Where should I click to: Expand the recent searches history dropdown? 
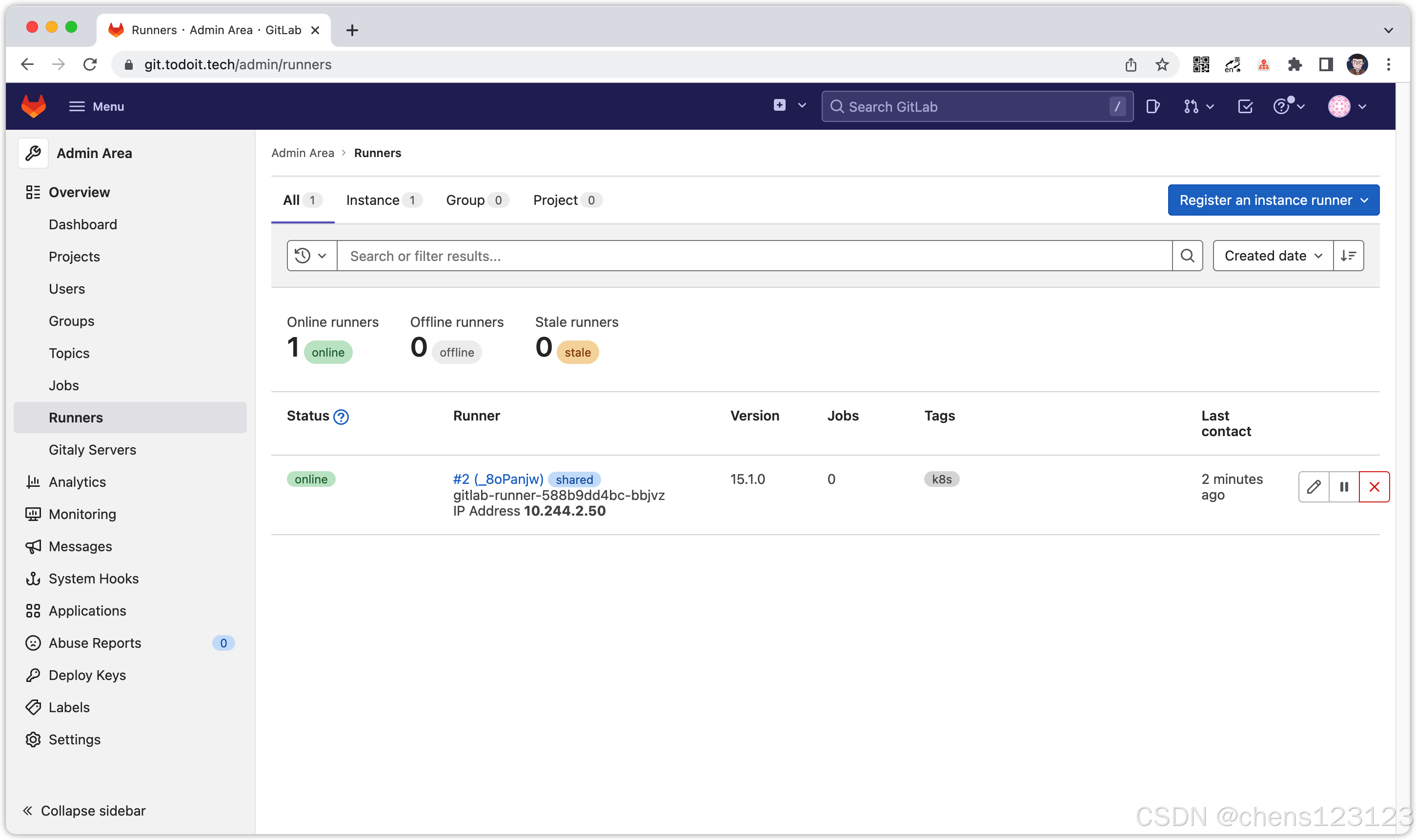[x=311, y=256]
